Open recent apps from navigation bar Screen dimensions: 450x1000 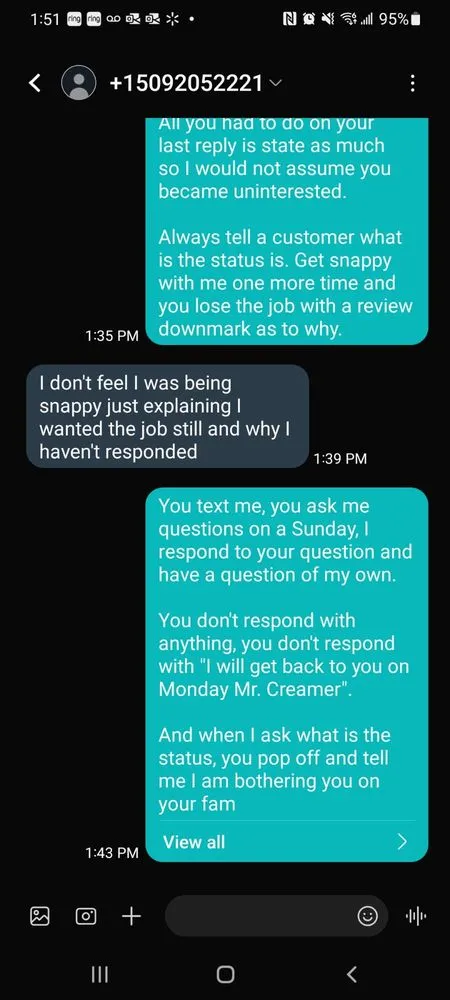tap(99, 974)
